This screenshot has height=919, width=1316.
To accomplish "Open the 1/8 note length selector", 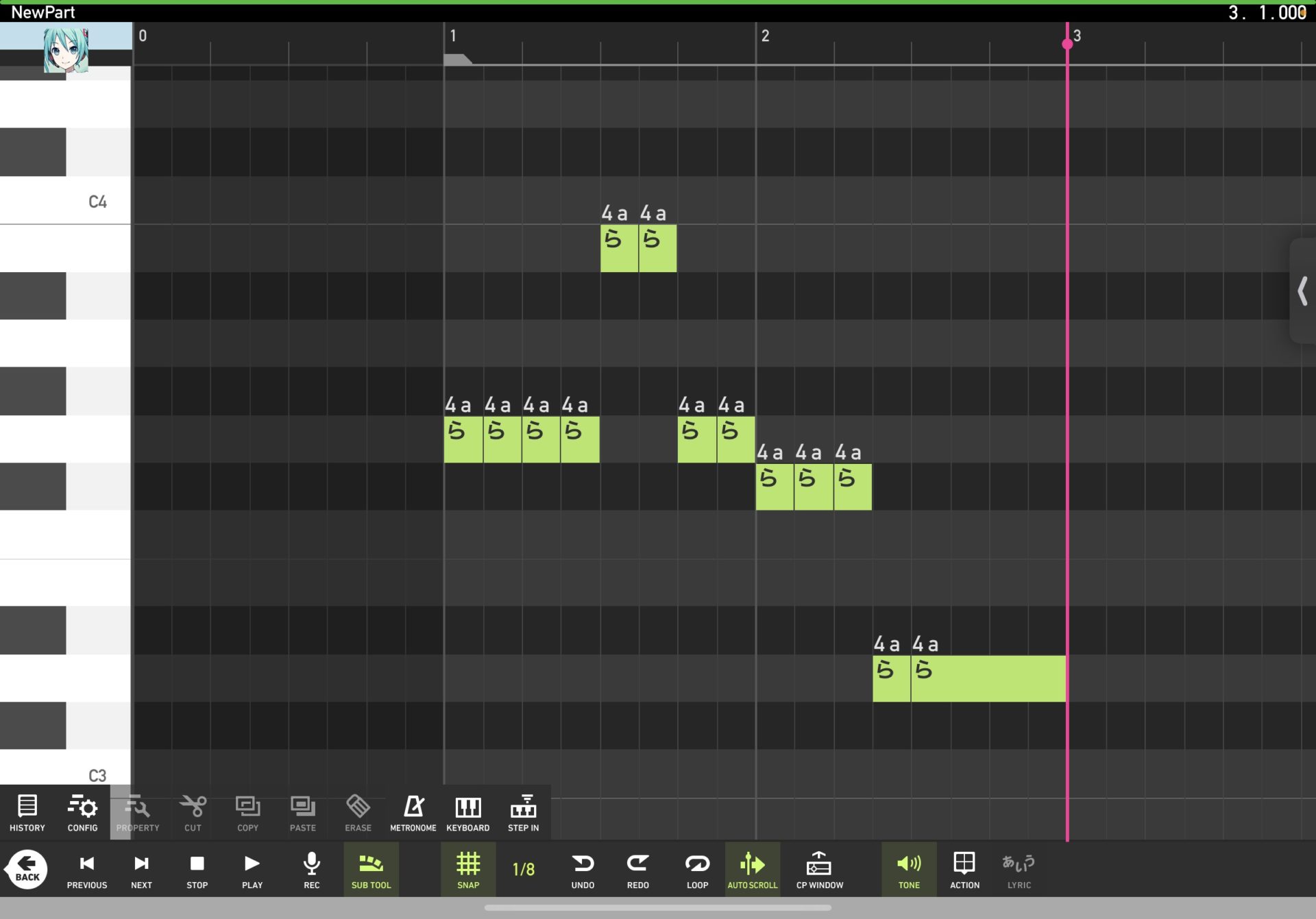I will [x=522, y=869].
